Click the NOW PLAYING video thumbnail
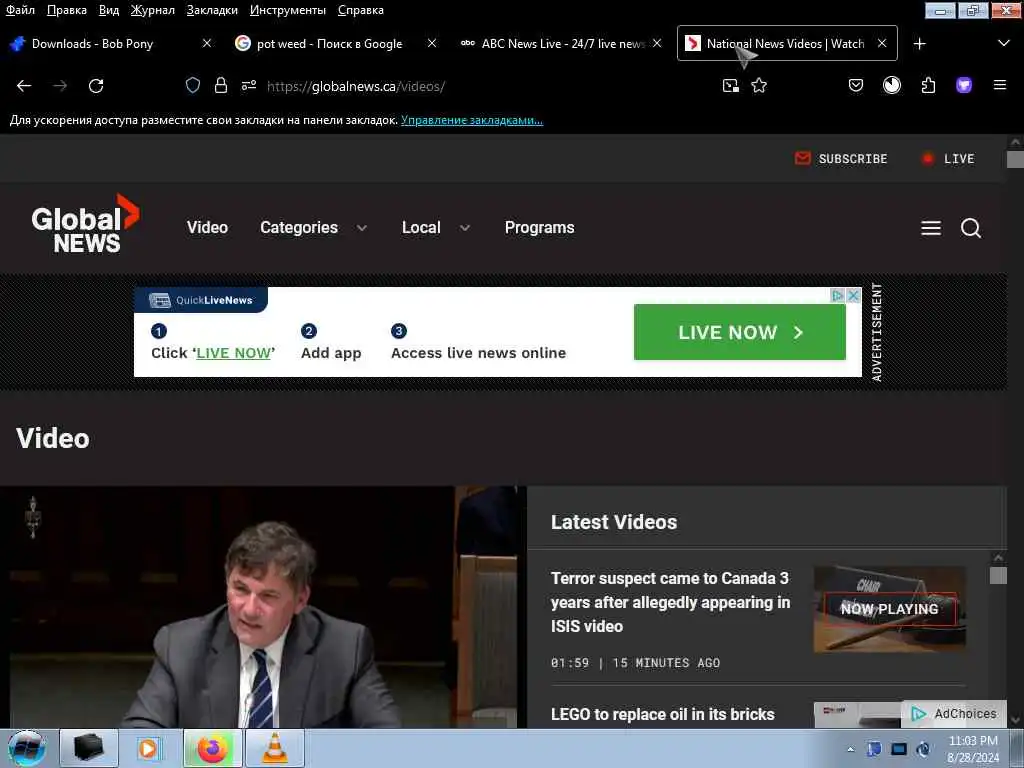Screen dimensions: 1024x768 click(889, 609)
